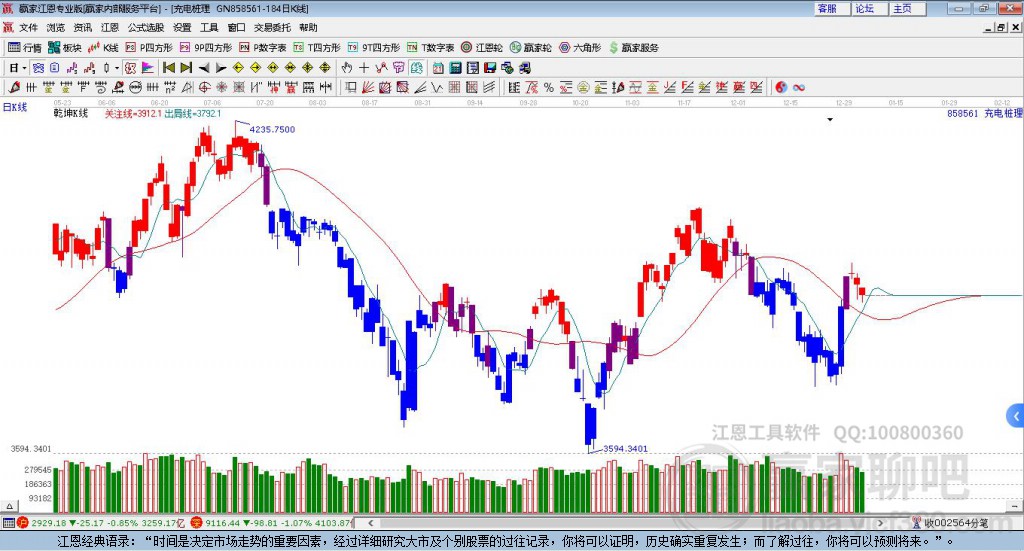Select the pencil drawing tool icon
The height and width of the screenshot is (551, 1024).
pos(14,87)
